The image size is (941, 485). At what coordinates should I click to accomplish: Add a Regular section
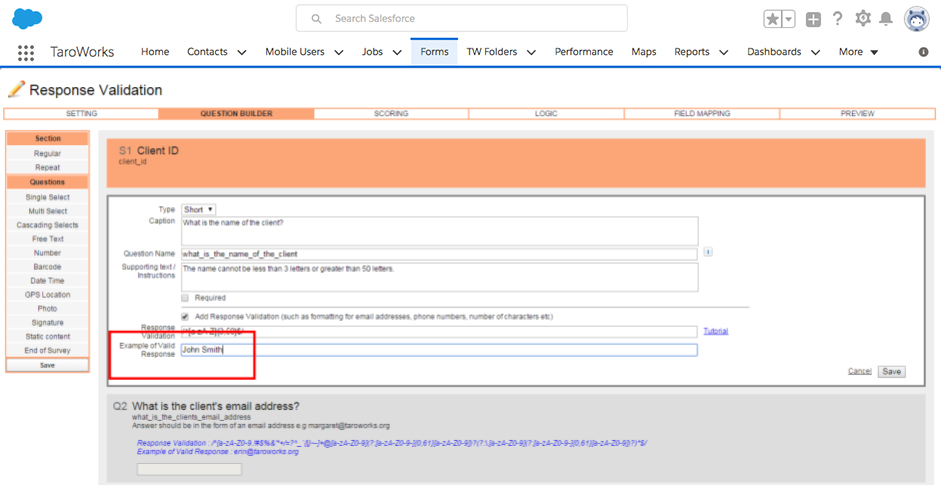tap(47, 154)
